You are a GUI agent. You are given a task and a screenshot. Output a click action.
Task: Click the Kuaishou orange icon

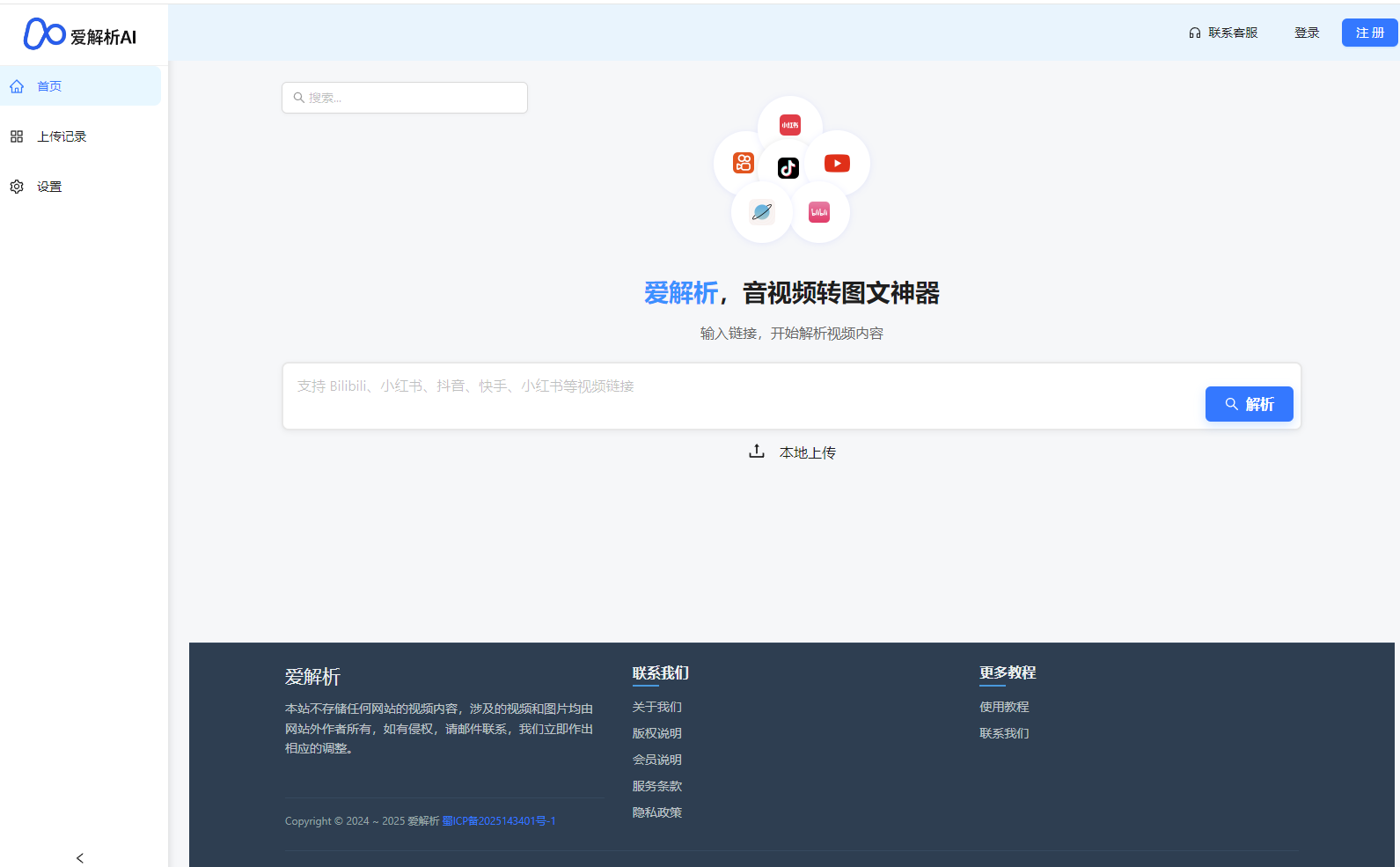click(x=744, y=163)
